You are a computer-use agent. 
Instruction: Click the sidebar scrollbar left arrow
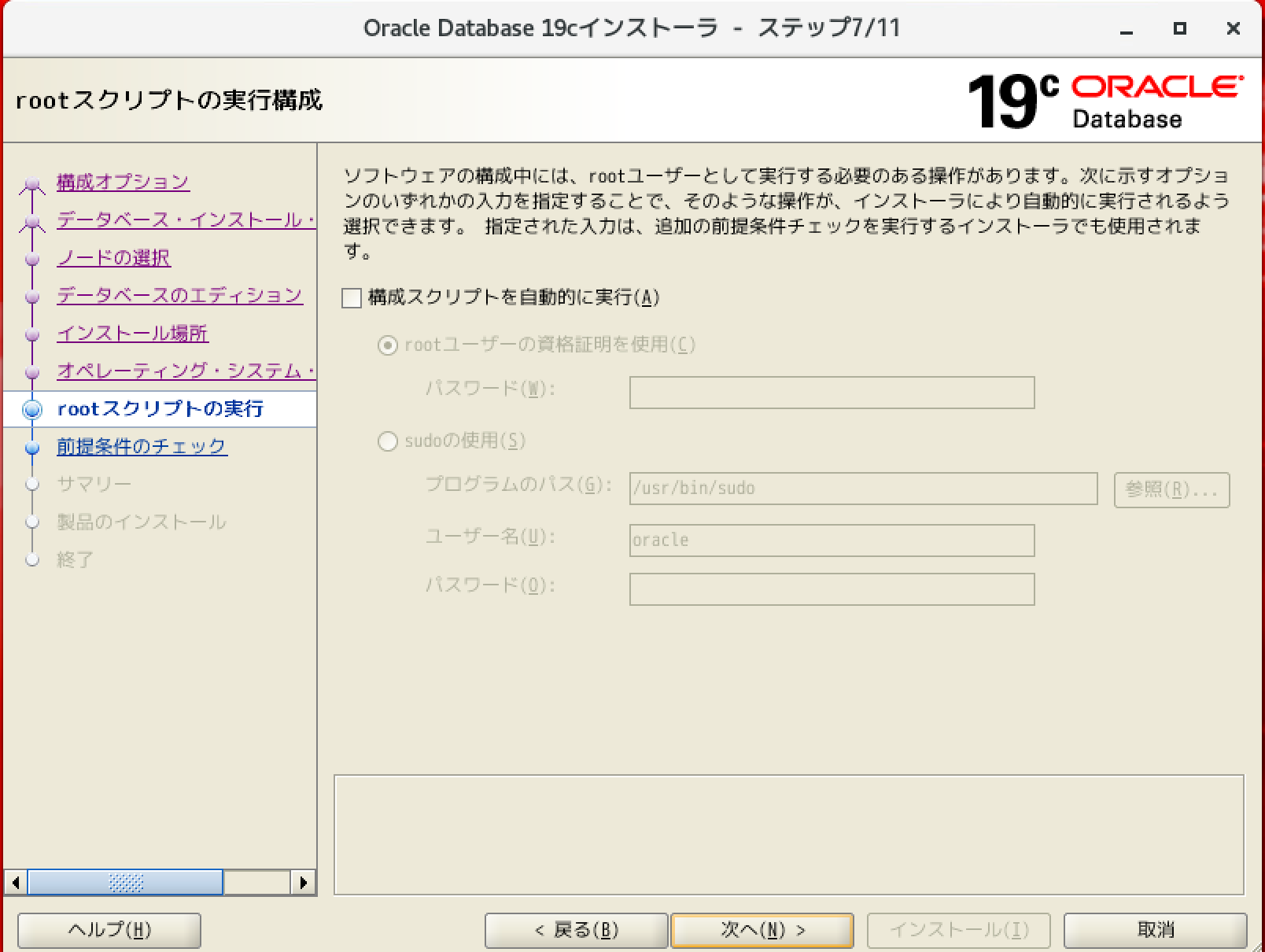pyautogui.click(x=15, y=882)
